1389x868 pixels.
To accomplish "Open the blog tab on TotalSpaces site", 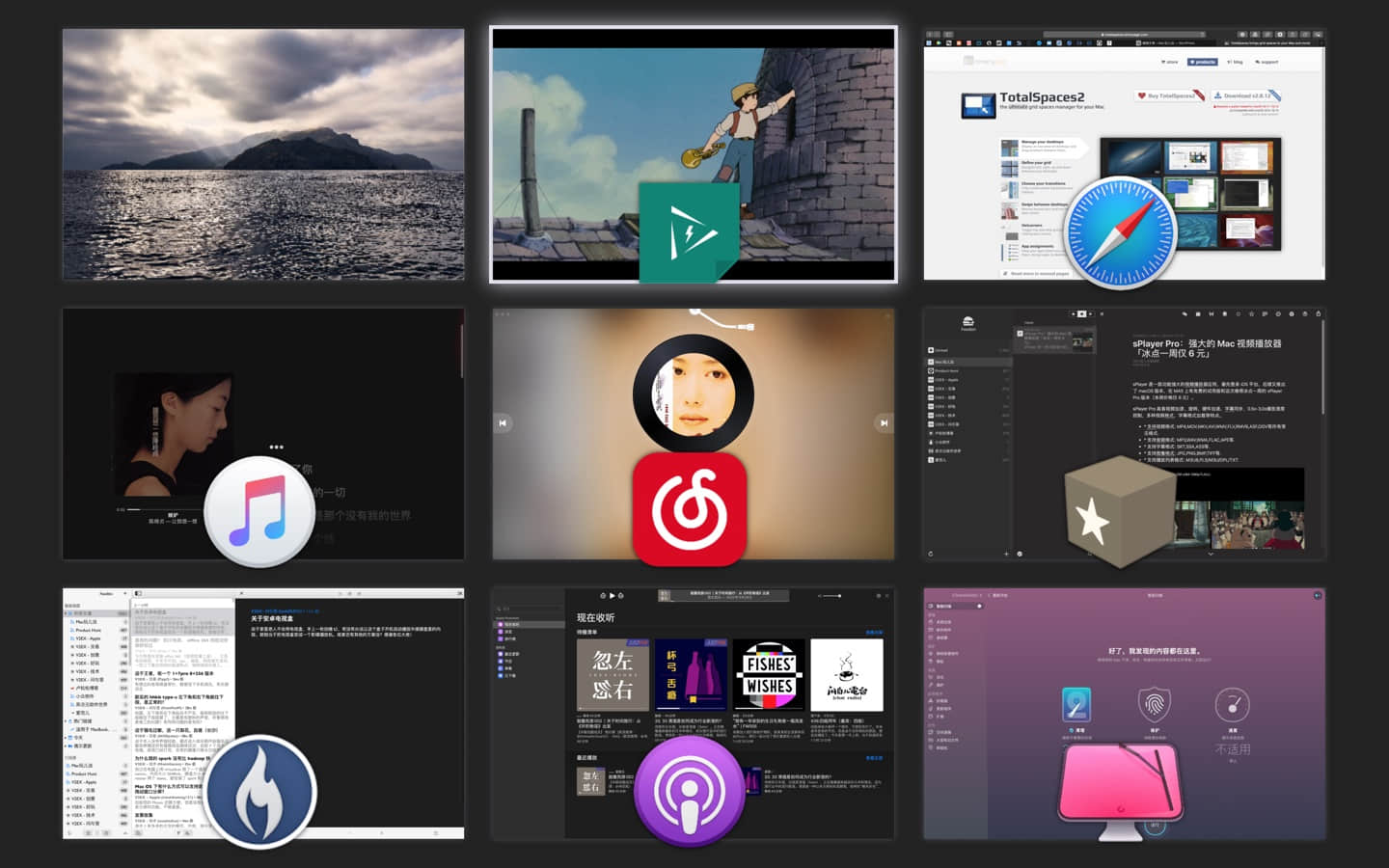I will (x=1235, y=62).
